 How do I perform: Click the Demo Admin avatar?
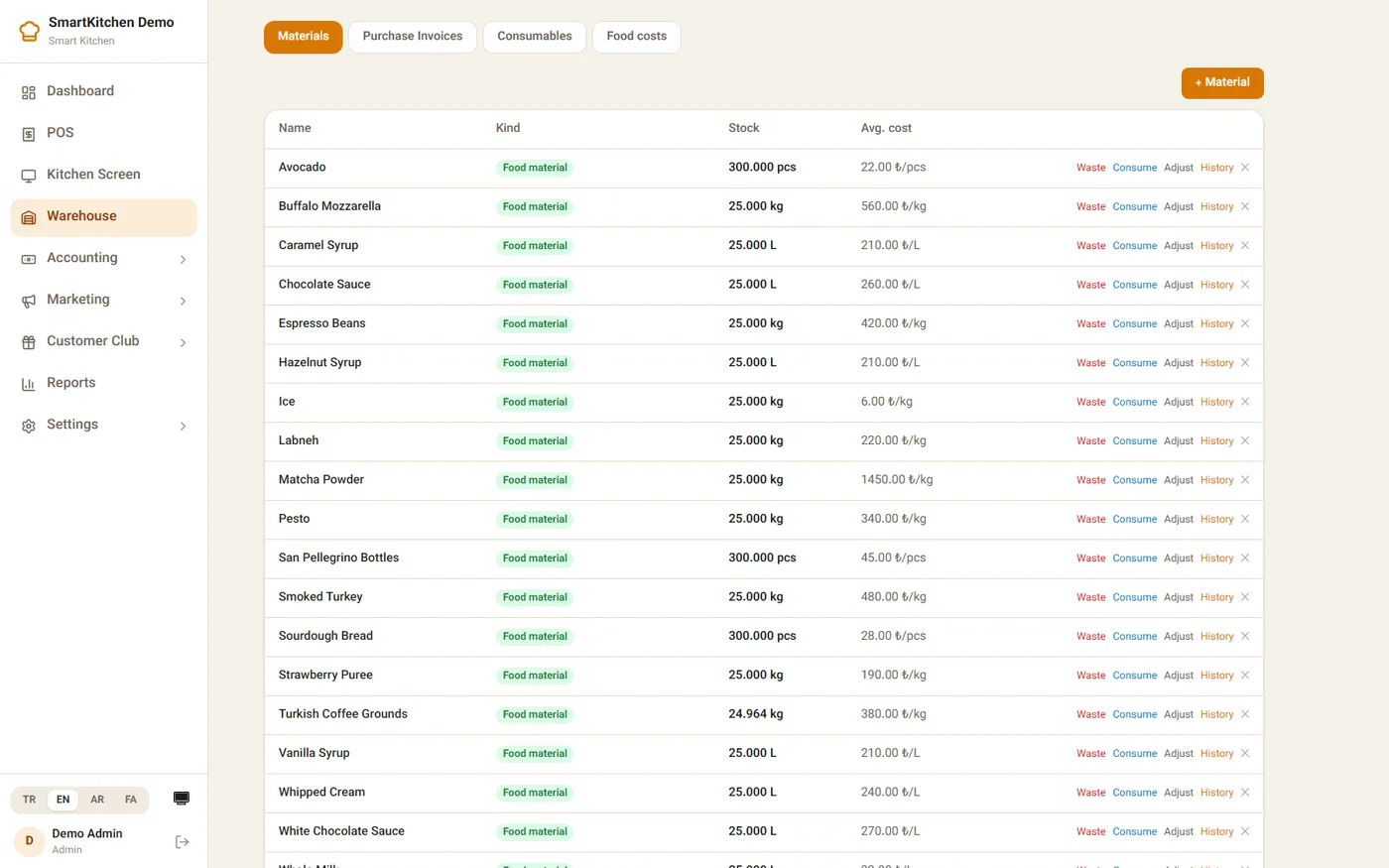(x=29, y=840)
